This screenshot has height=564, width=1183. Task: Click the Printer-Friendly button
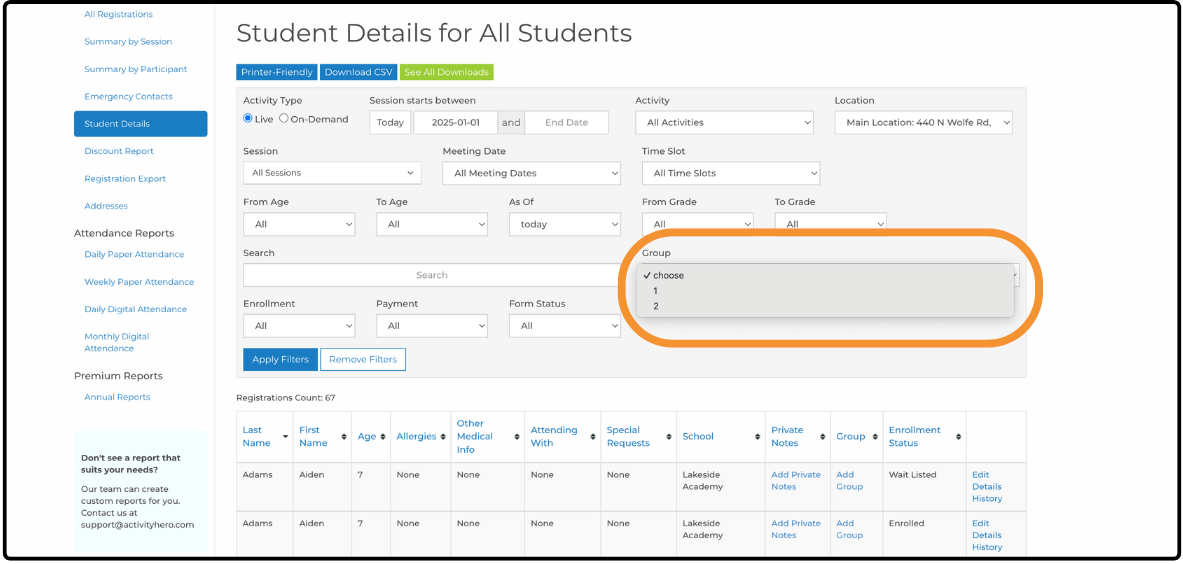[277, 72]
